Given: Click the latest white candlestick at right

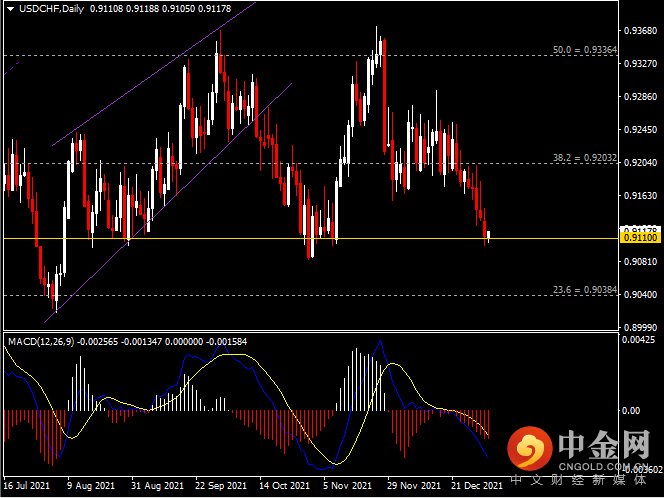Looking at the screenshot, I should (489, 236).
